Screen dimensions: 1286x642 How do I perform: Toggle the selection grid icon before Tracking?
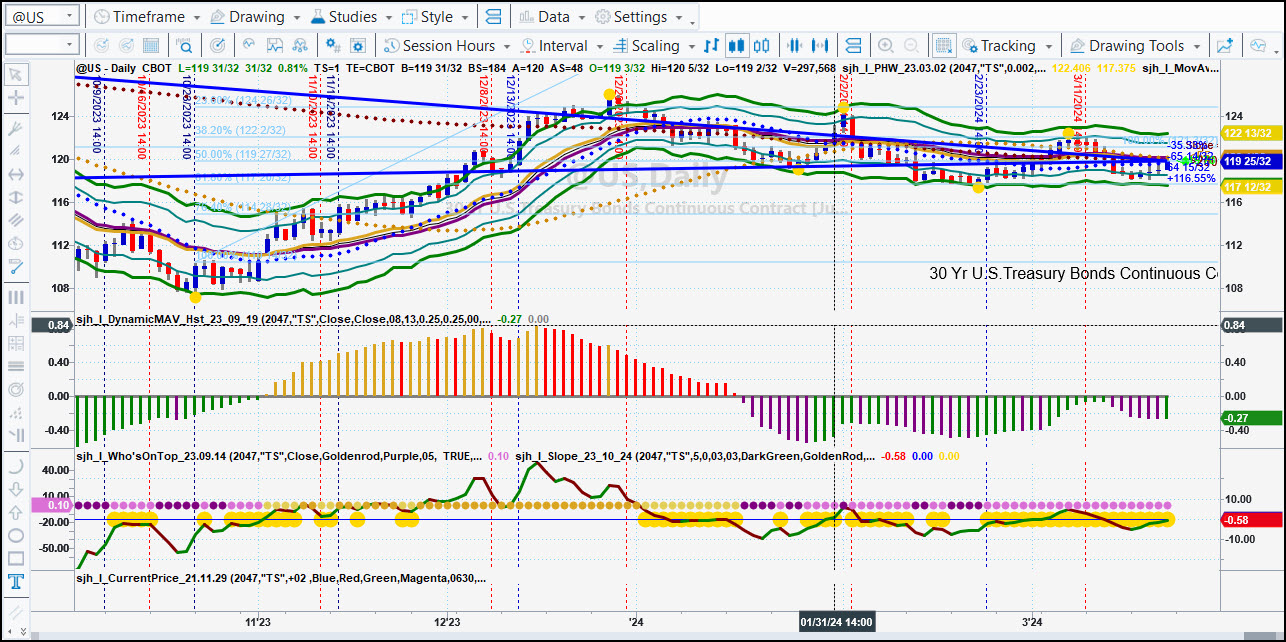[943, 46]
